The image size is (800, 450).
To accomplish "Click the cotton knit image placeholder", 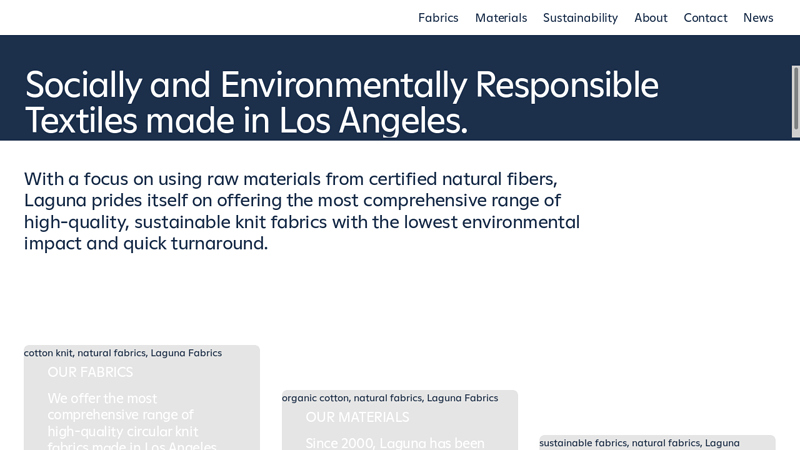I will click(x=123, y=353).
